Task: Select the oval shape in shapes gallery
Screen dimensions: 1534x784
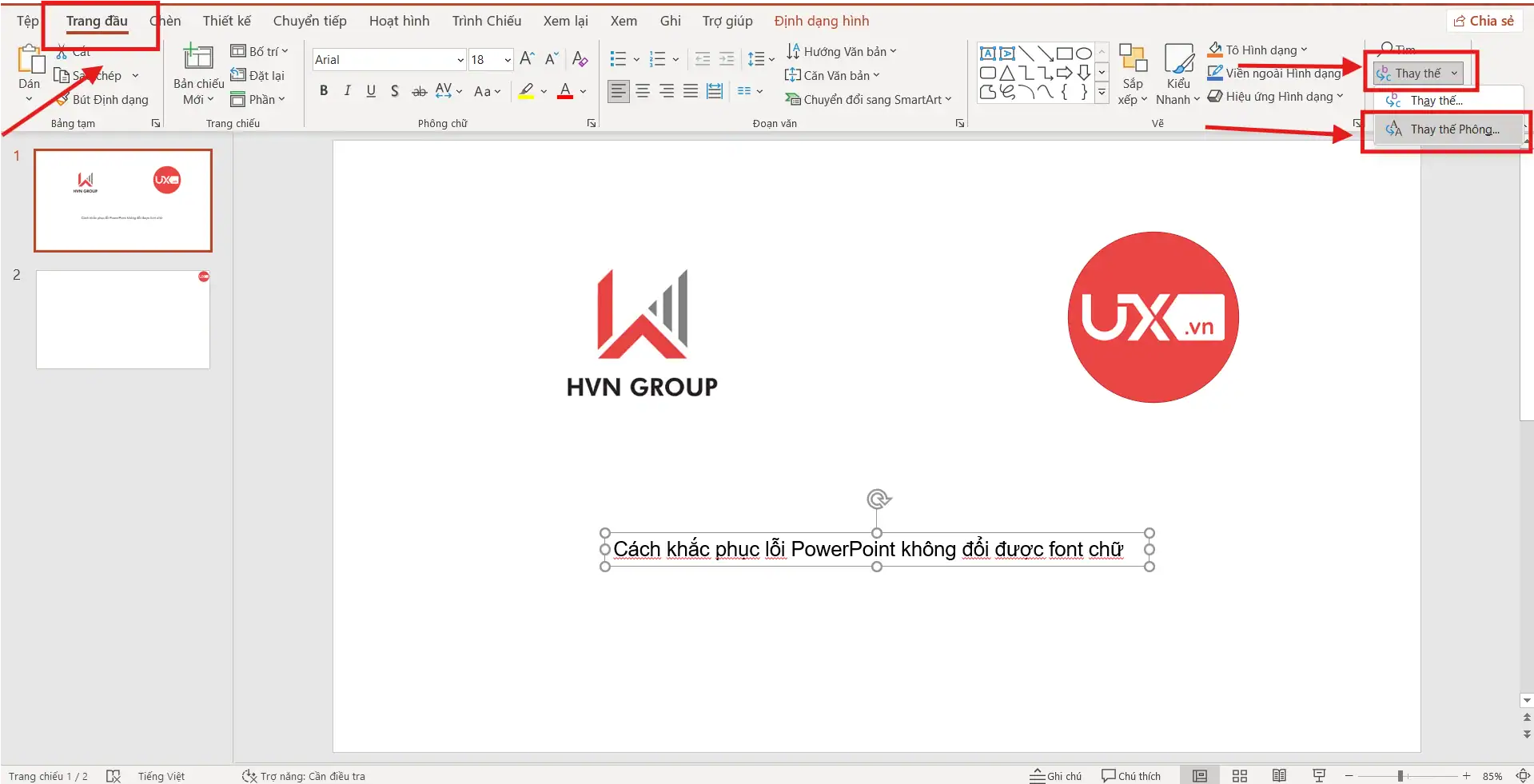Action: coord(1084,53)
